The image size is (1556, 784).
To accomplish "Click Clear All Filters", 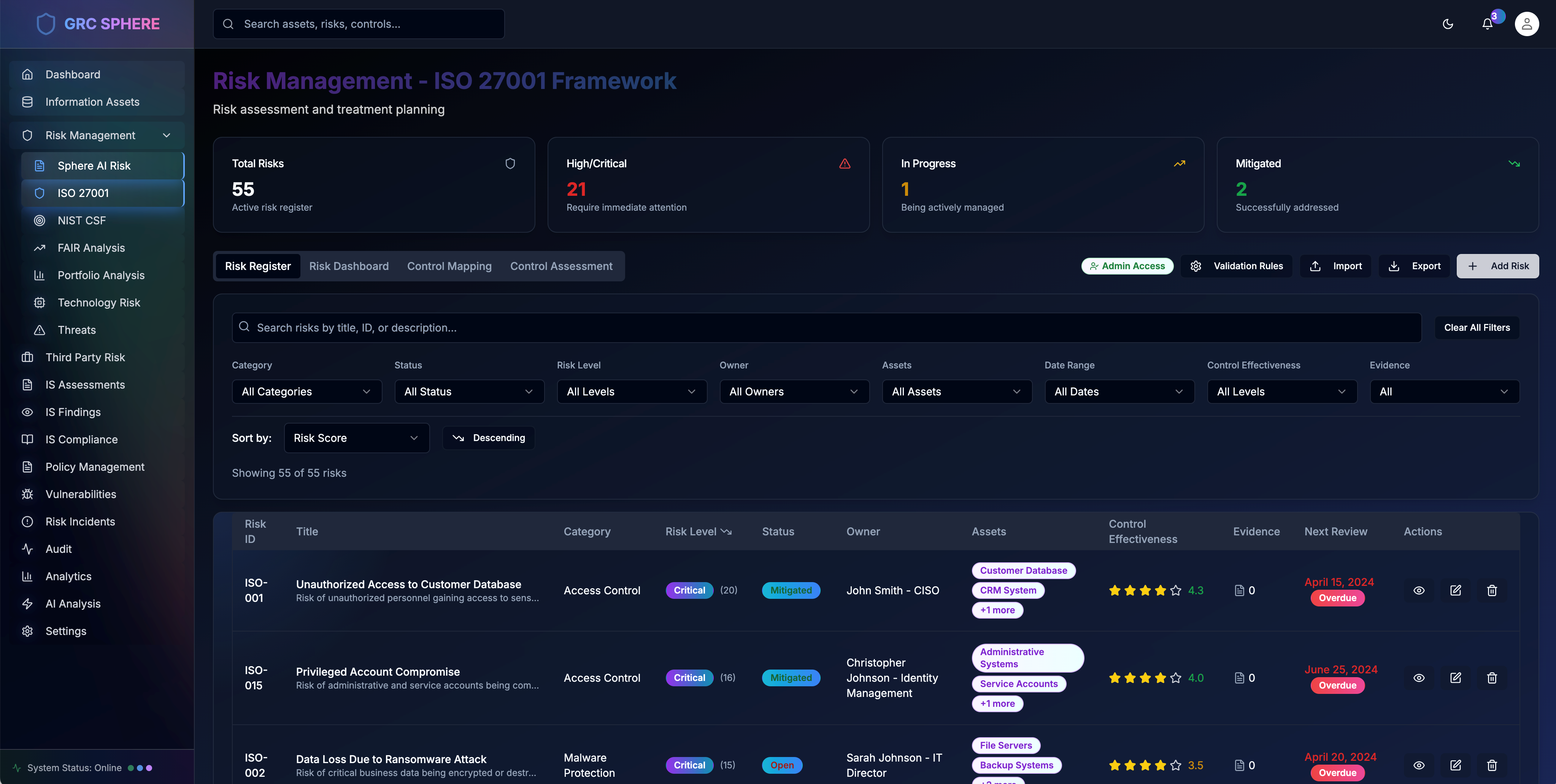I will 1476,327.
